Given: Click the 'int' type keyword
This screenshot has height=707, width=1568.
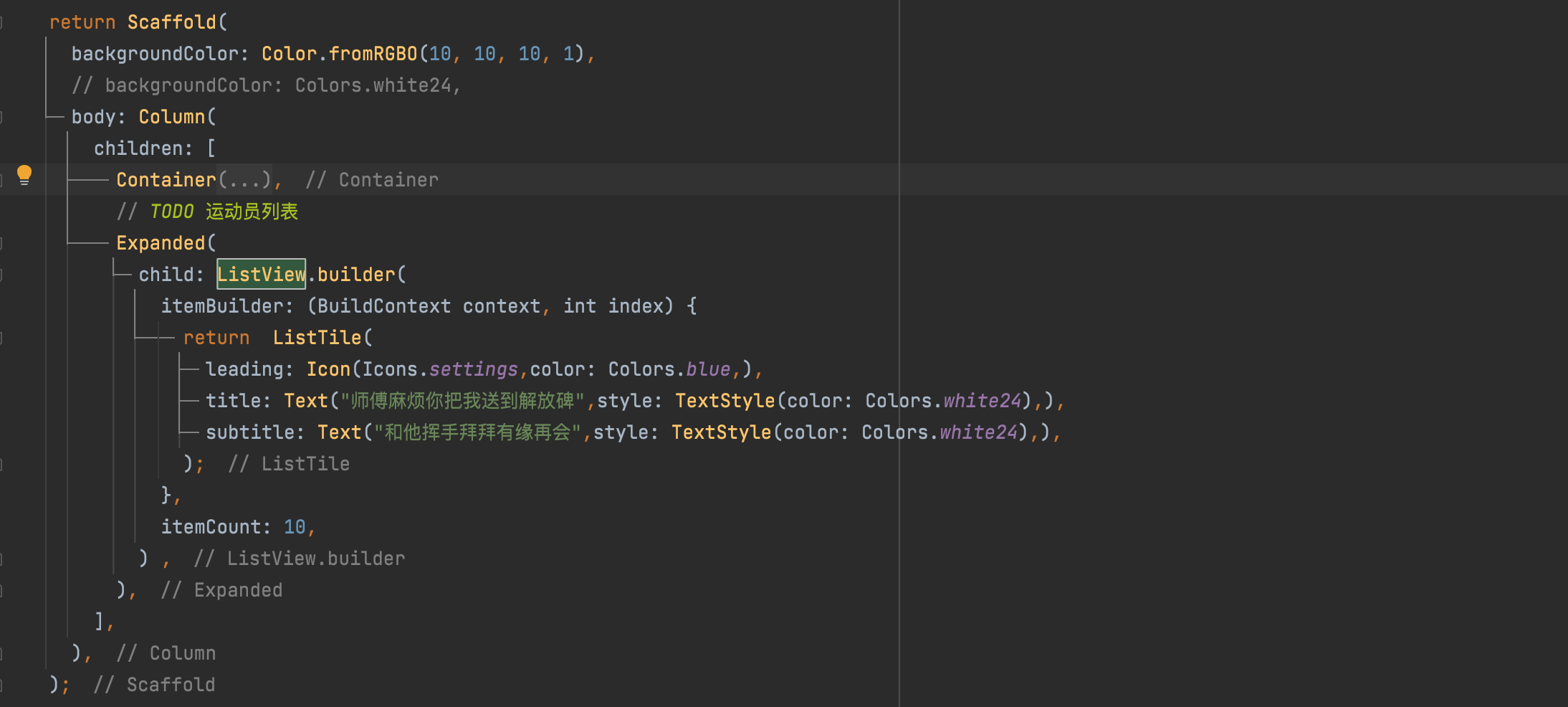Looking at the screenshot, I should click(x=580, y=305).
